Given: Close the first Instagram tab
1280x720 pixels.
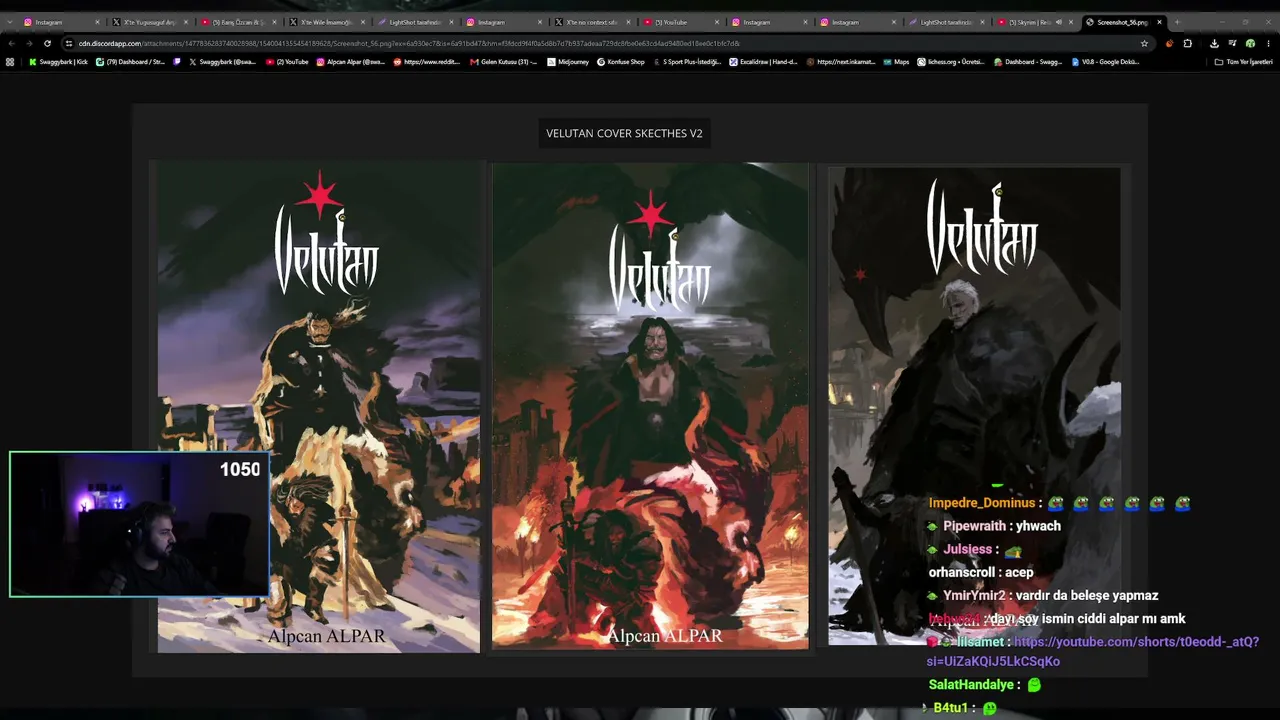Looking at the screenshot, I should coord(97,22).
